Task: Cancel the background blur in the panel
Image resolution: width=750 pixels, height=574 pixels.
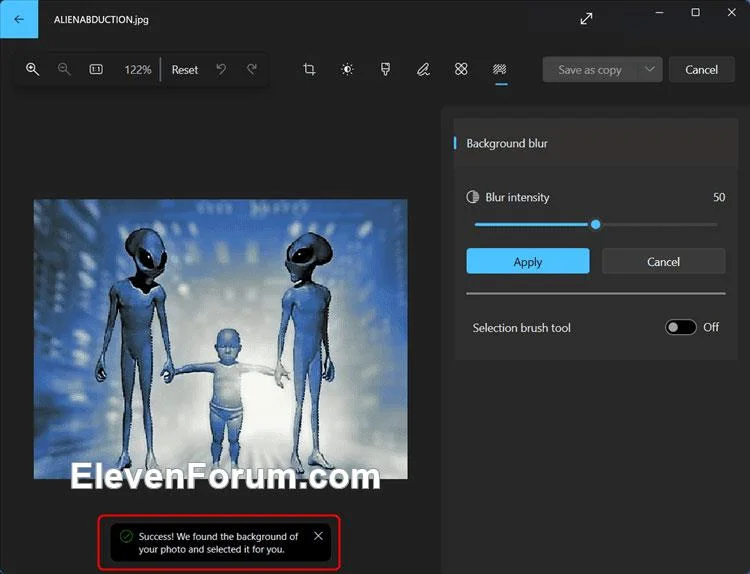Action: pos(663,262)
